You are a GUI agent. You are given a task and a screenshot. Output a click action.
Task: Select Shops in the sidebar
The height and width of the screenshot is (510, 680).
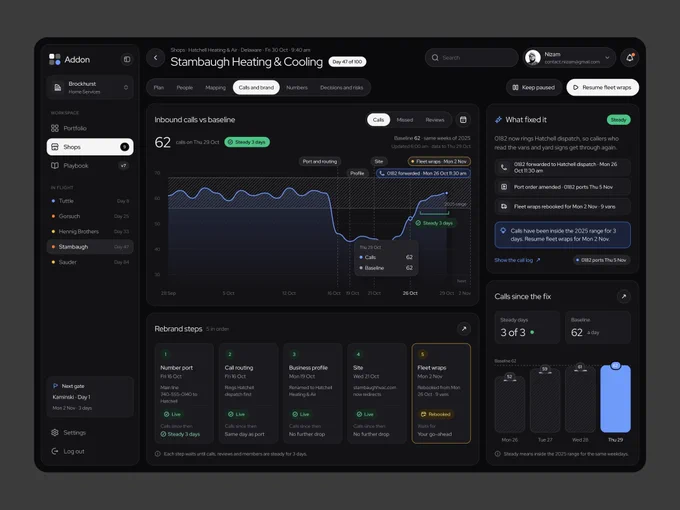pyautogui.click(x=90, y=147)
